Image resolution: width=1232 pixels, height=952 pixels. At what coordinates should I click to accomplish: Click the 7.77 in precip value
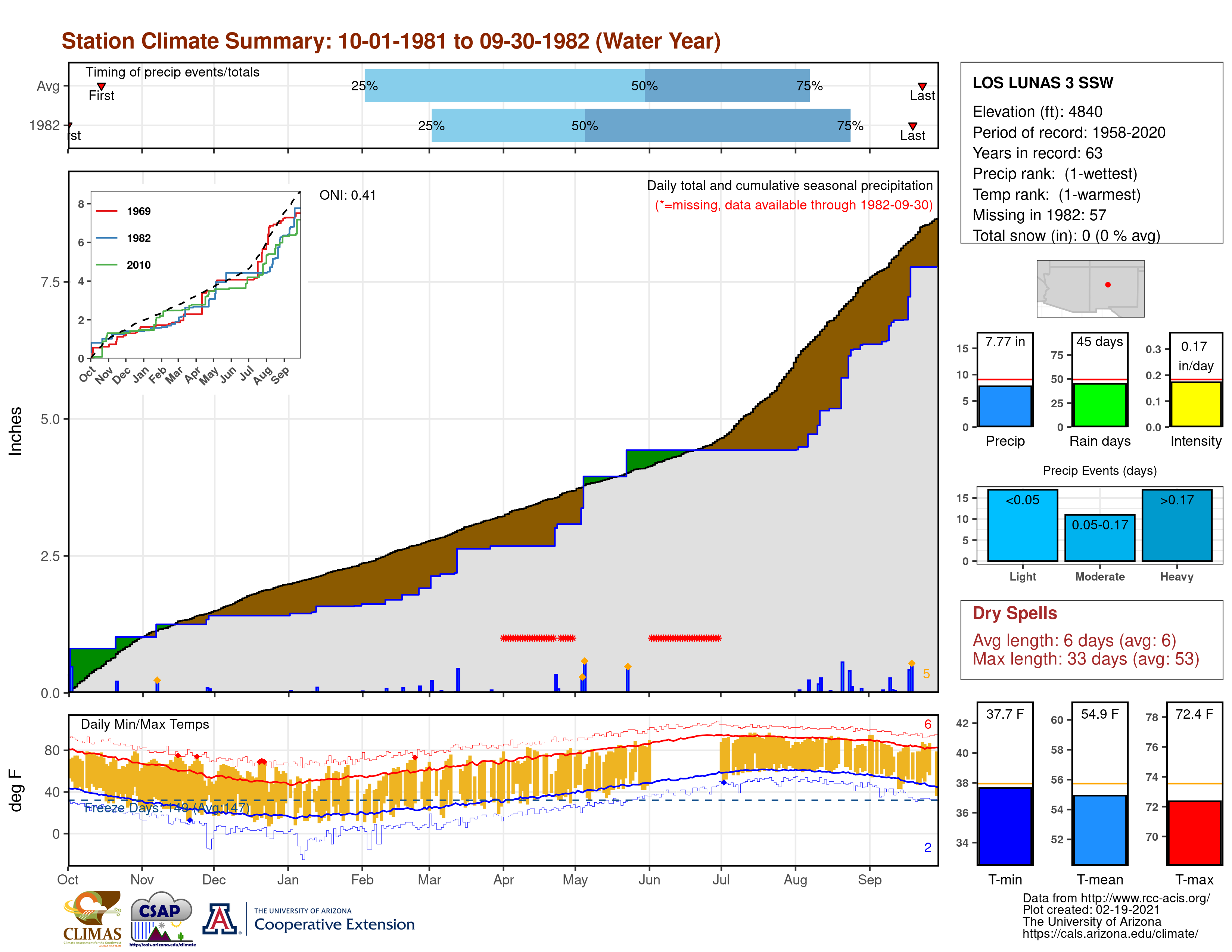click(x=1005, y=342)
